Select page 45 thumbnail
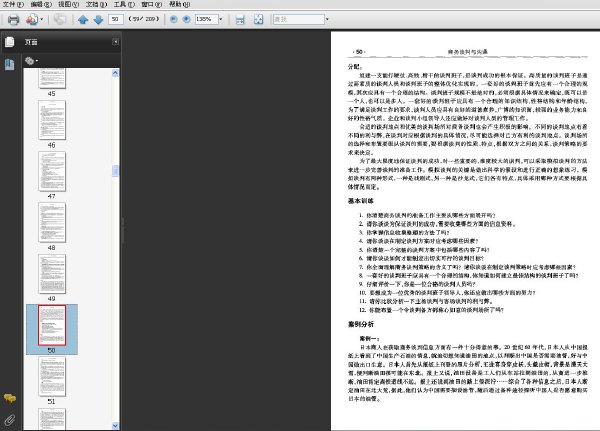Viewport: 600px width, 431px height. (52, 79)
